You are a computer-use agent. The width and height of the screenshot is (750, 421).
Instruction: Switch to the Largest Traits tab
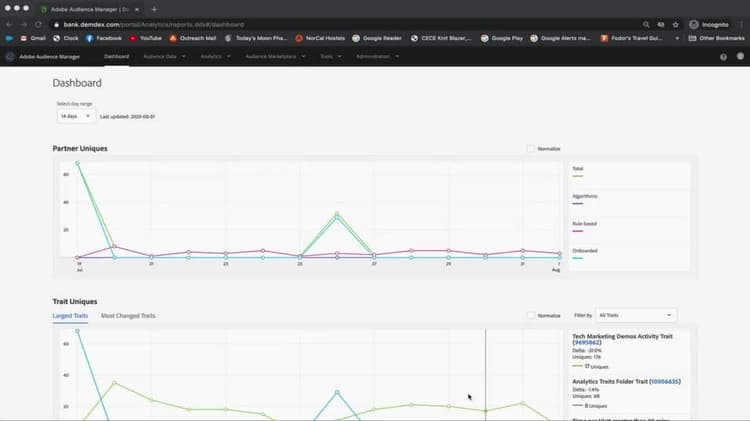[x=70, y=316]
